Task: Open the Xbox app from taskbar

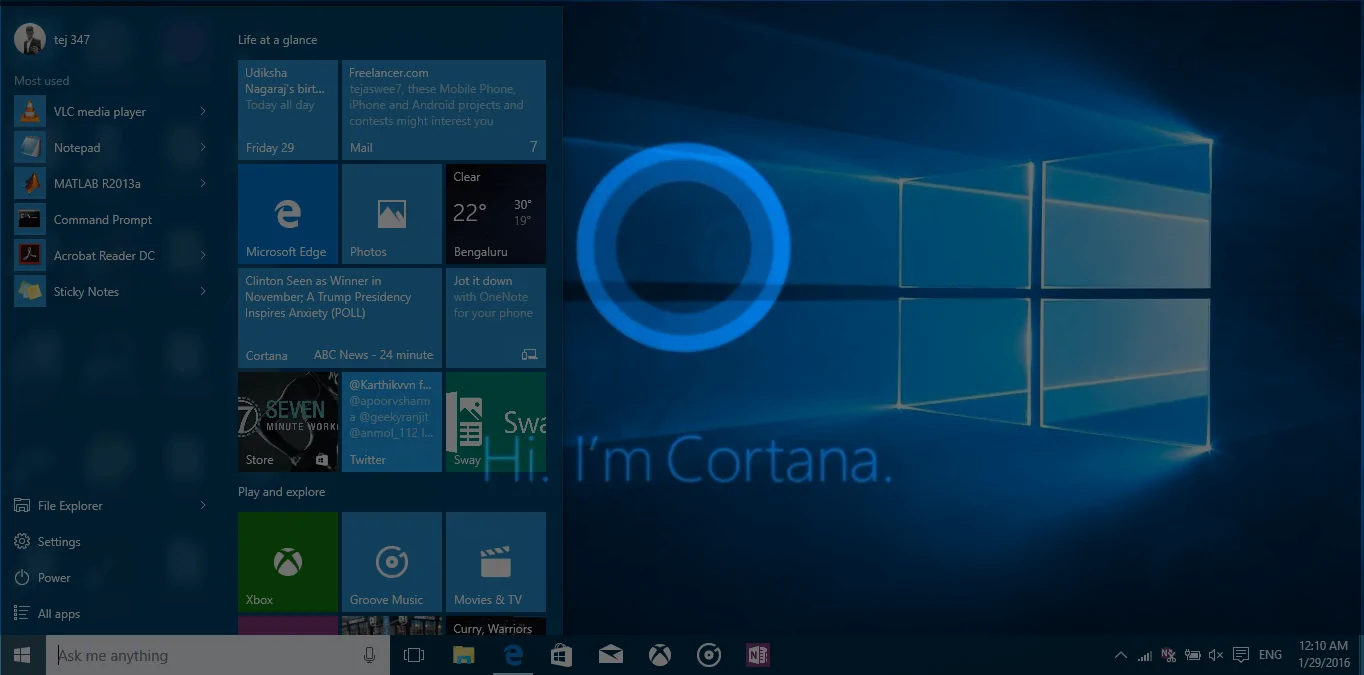Action: click(x=660, y=656)
